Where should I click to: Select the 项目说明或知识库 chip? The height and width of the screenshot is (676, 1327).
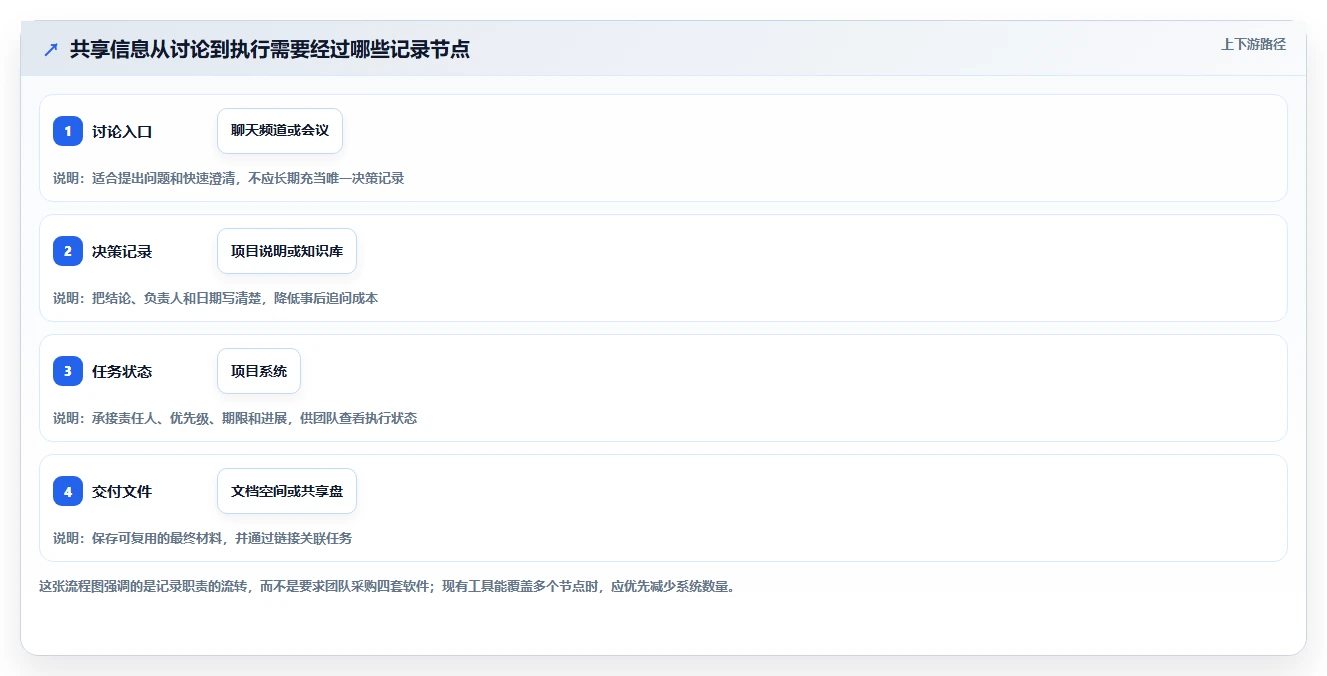click(x=287, y=251)
